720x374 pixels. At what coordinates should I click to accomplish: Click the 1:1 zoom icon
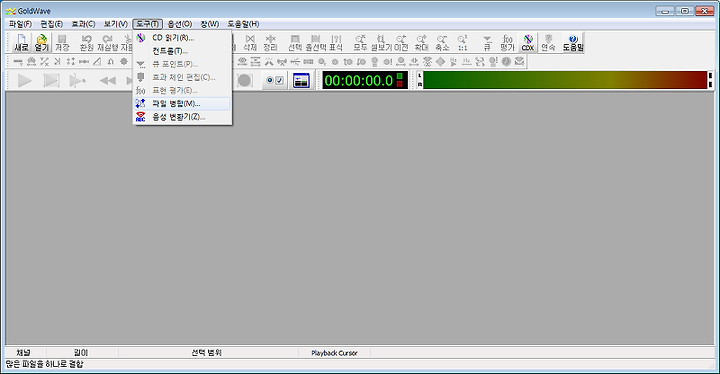(x=462, y=42)
